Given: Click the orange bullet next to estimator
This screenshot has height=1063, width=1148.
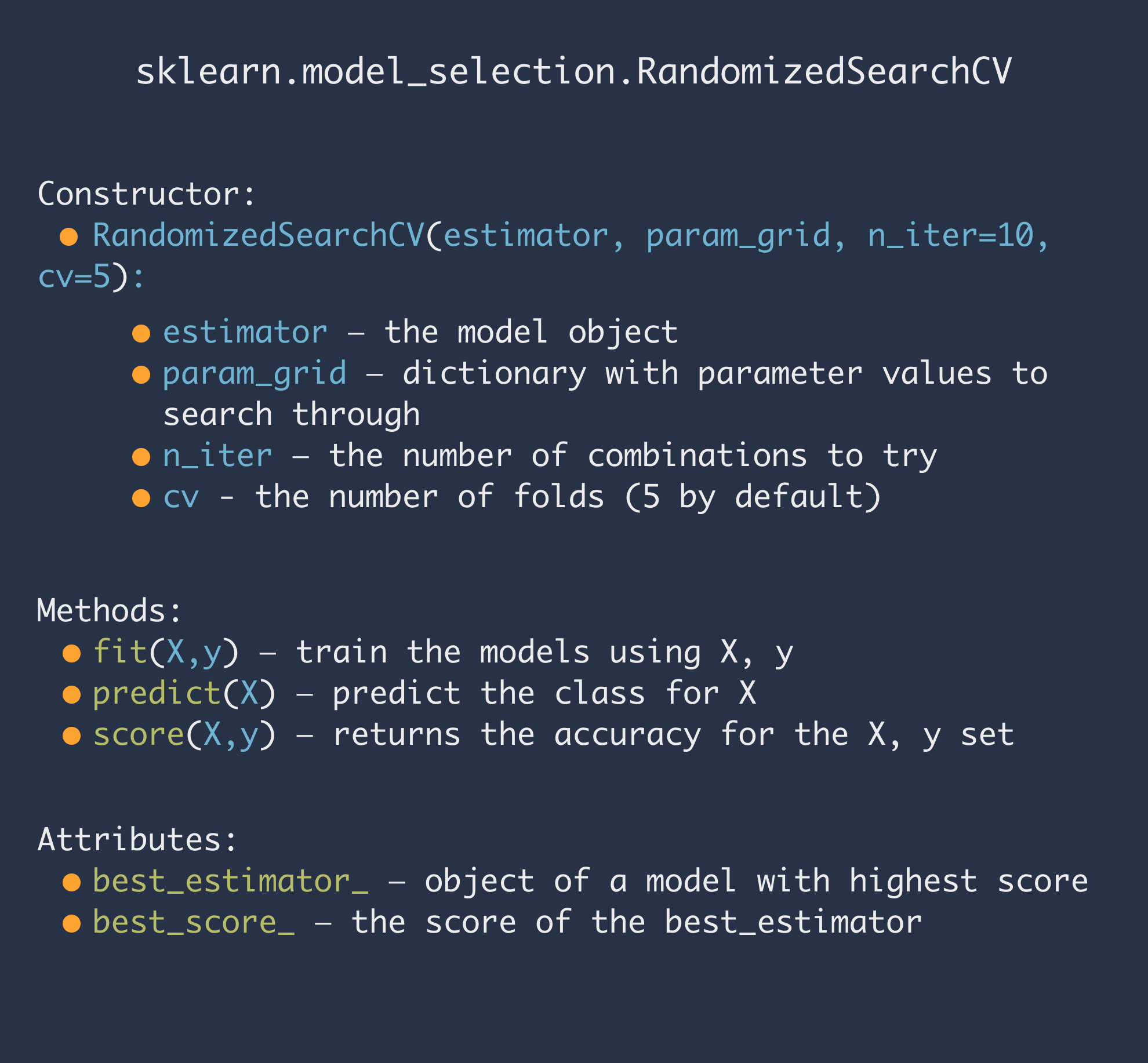Looking at the screenshot, I should 141,333.
